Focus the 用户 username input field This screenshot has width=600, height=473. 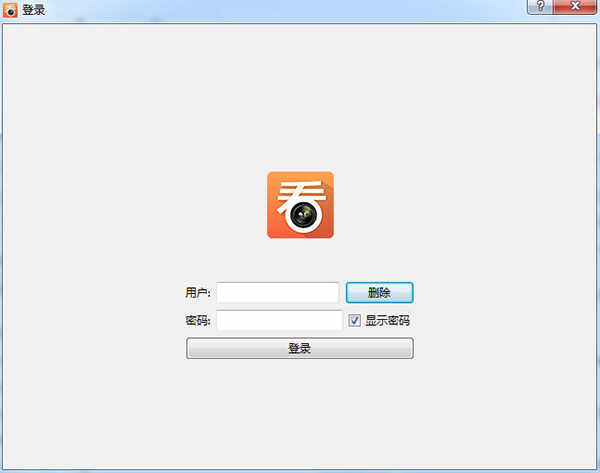277,293
